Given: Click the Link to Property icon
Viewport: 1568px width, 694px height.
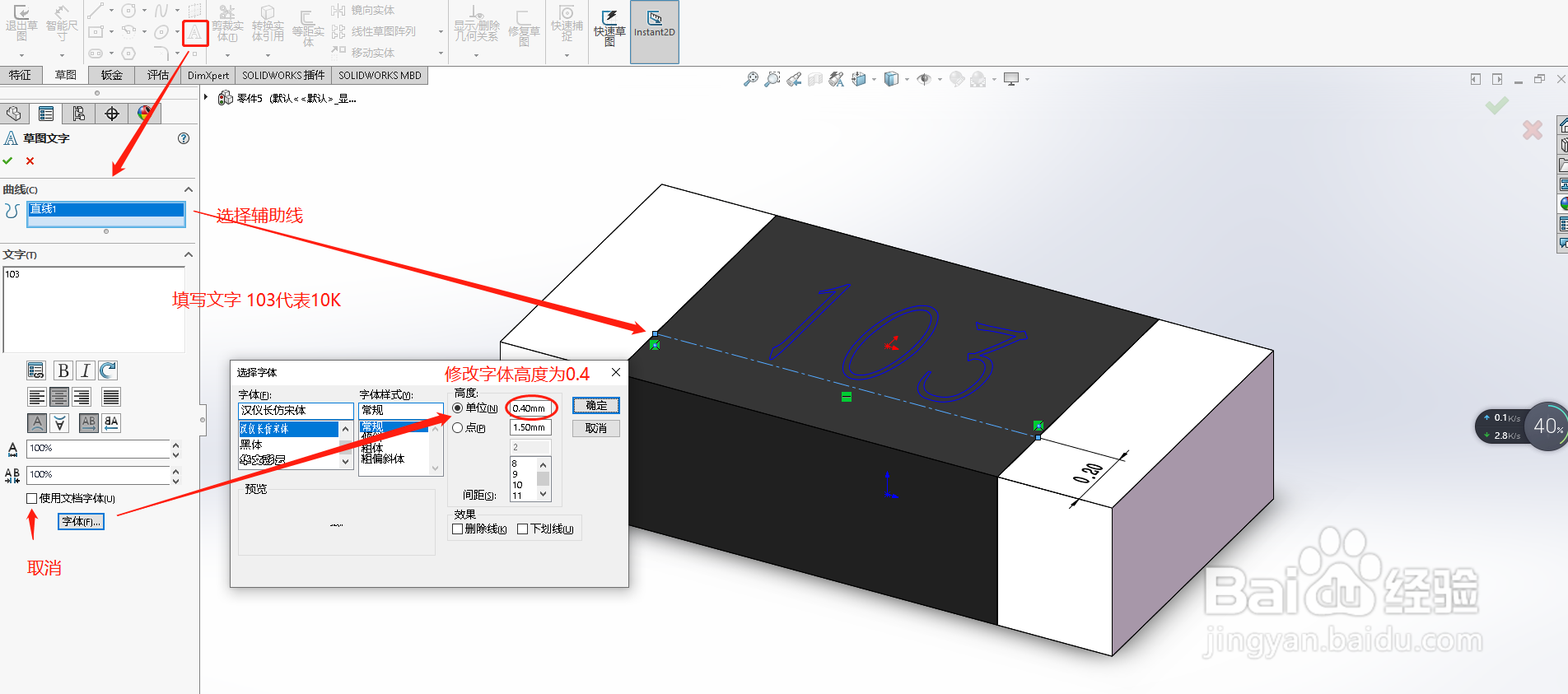Looking at the screenshot, I should coord(35,370).
